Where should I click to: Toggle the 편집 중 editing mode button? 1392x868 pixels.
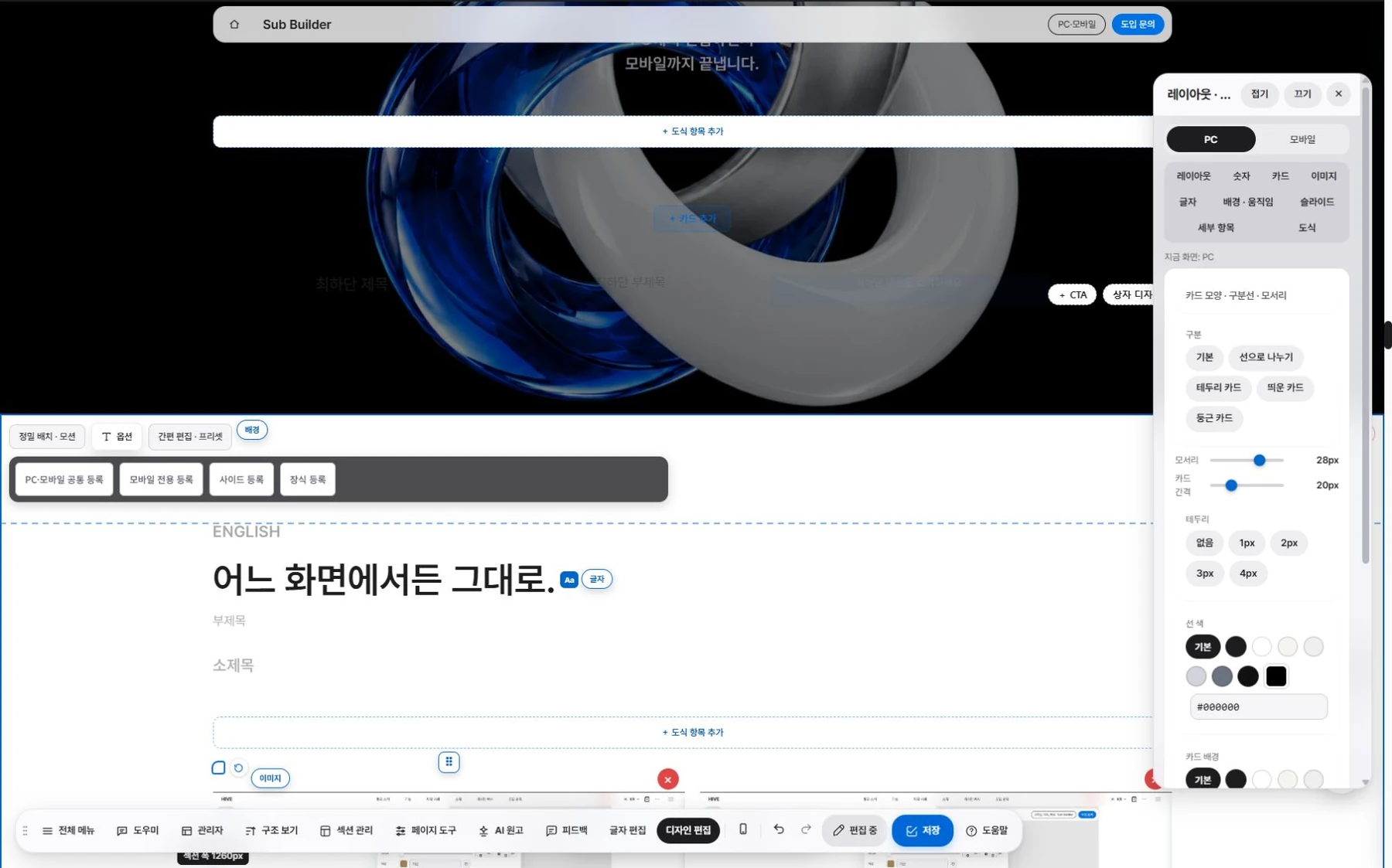(855, 830)
